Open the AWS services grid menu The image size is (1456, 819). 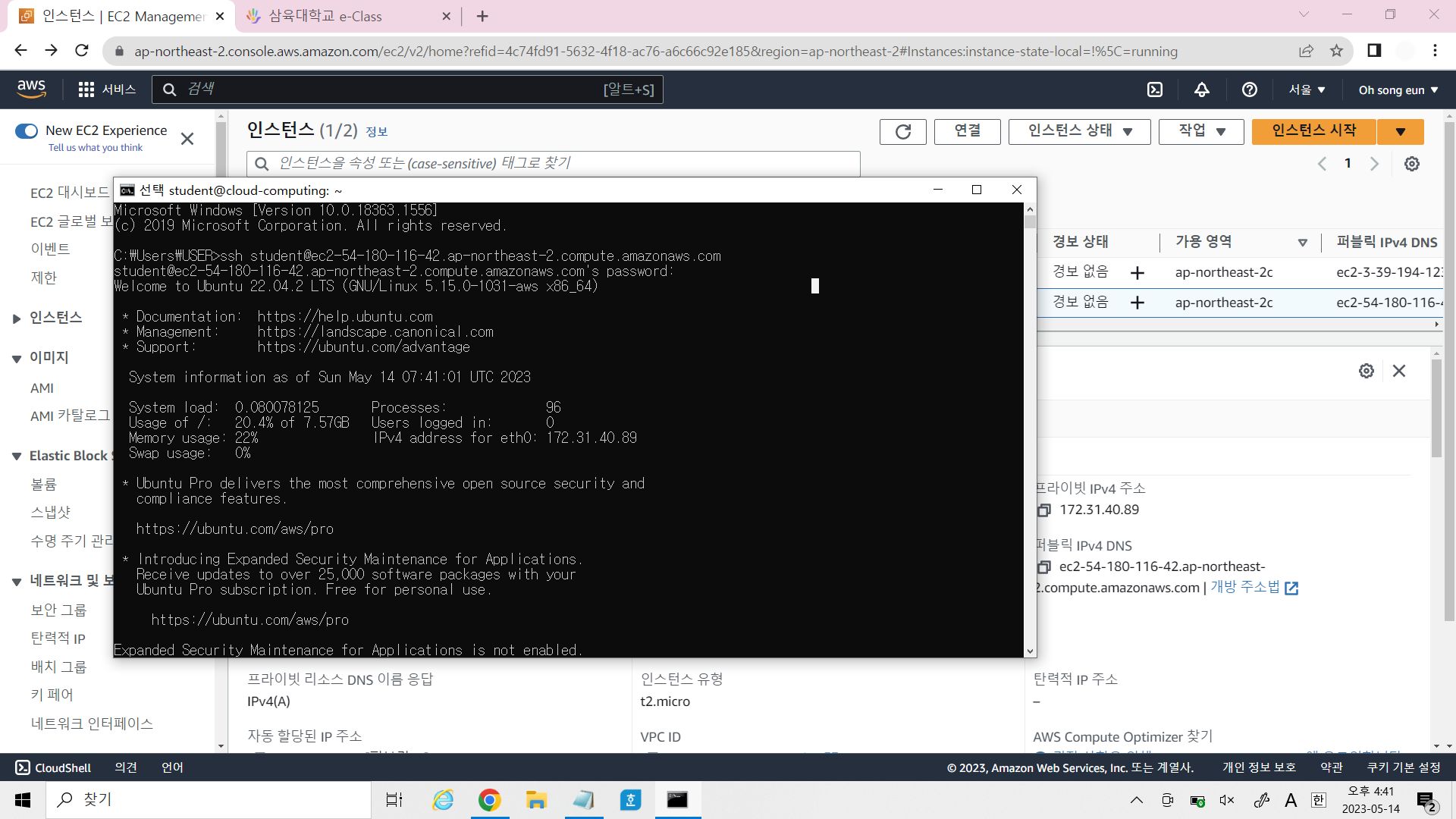click(x=86, y=89)
